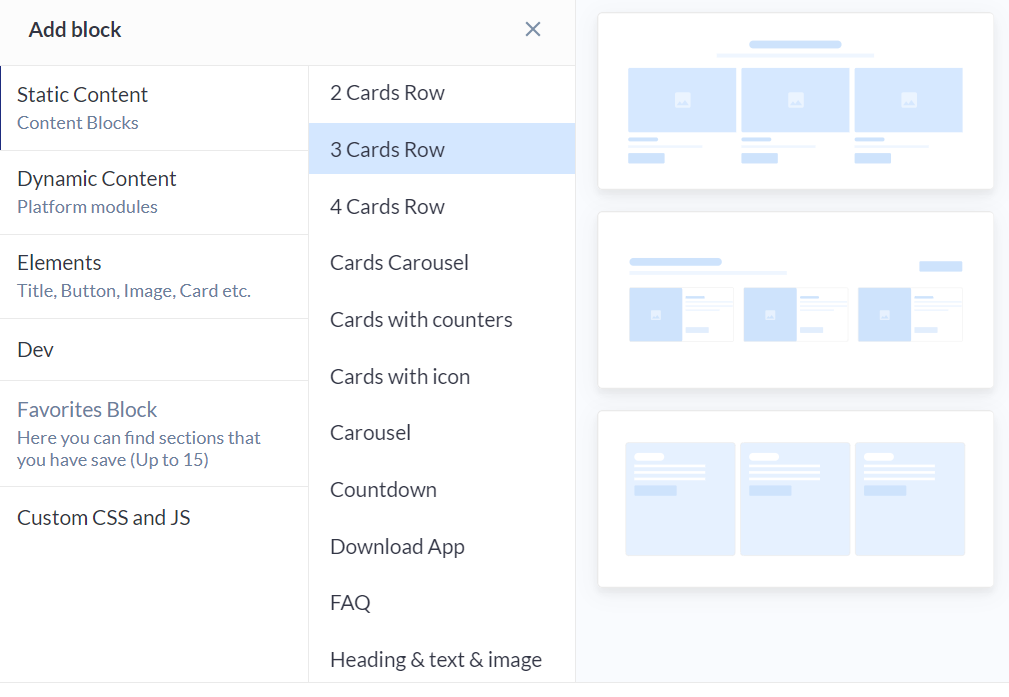This screenshot has width=1009, height=697.
Task: Close the Add block dialog
Action: [x=533, y=29]
